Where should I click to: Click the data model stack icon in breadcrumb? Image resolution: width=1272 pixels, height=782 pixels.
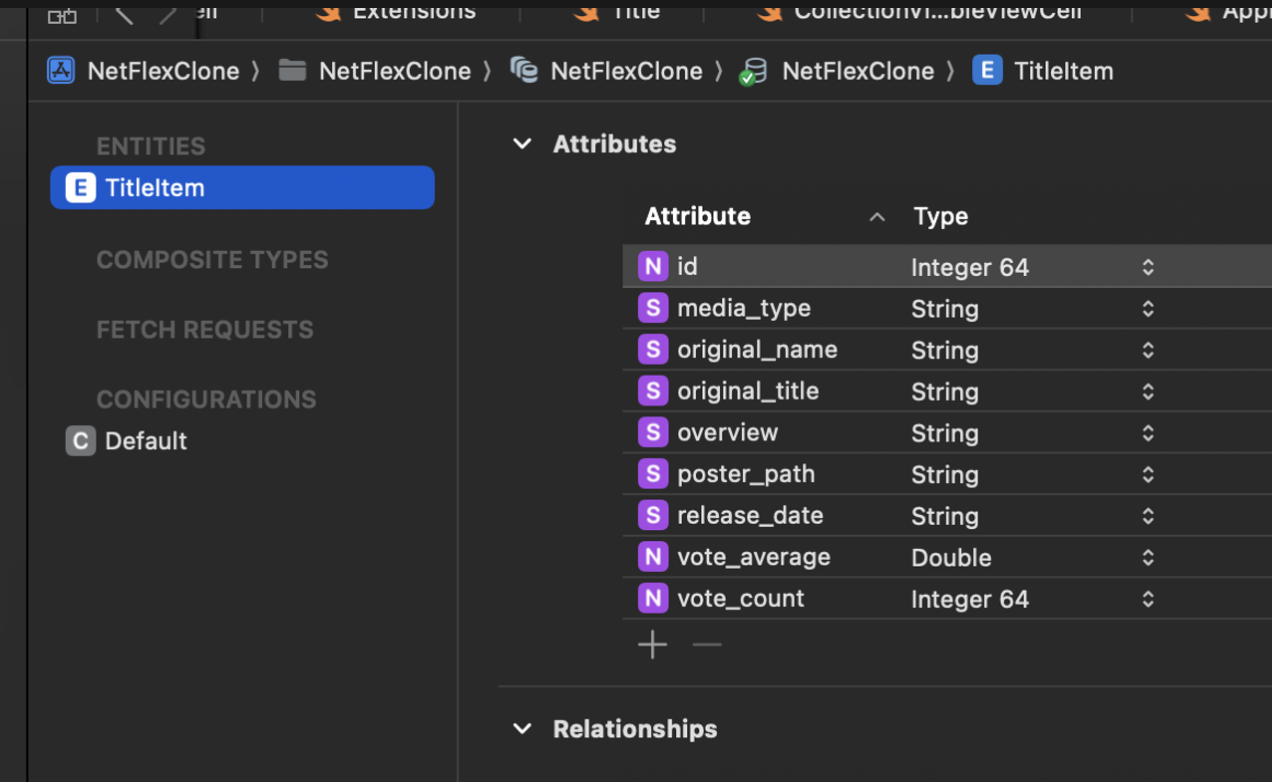click(x=524, y=70)
